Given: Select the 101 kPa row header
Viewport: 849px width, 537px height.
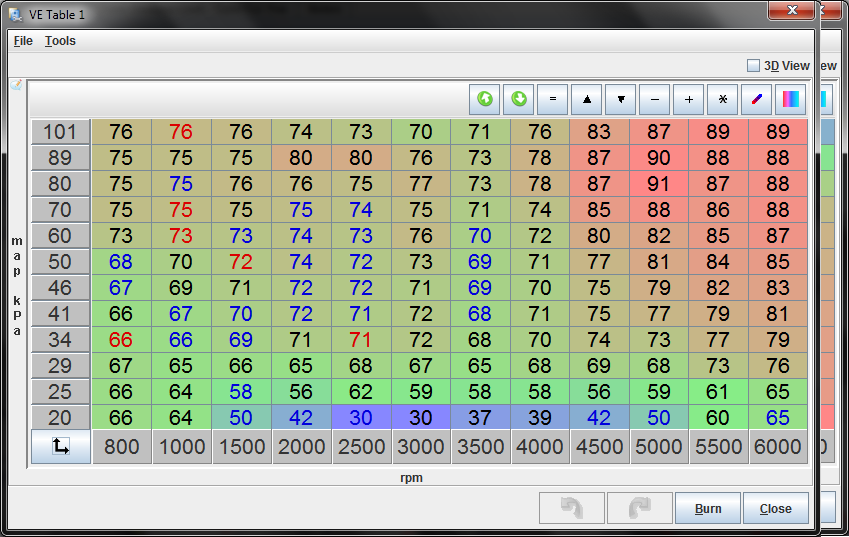Looking at the screenshot, I should pyautogui.click(x=60, y=132).
